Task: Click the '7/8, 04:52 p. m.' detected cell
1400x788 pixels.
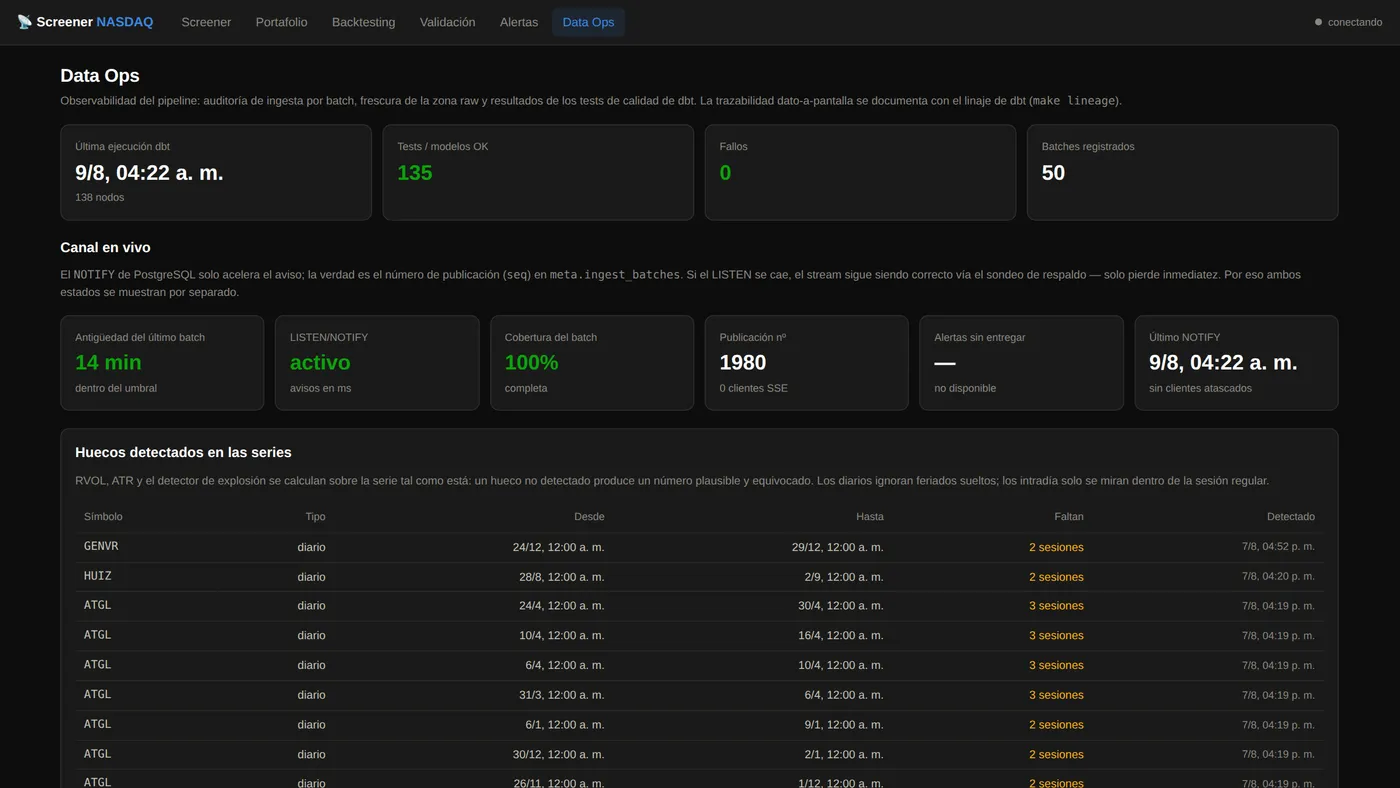Action: [1278, 547]
